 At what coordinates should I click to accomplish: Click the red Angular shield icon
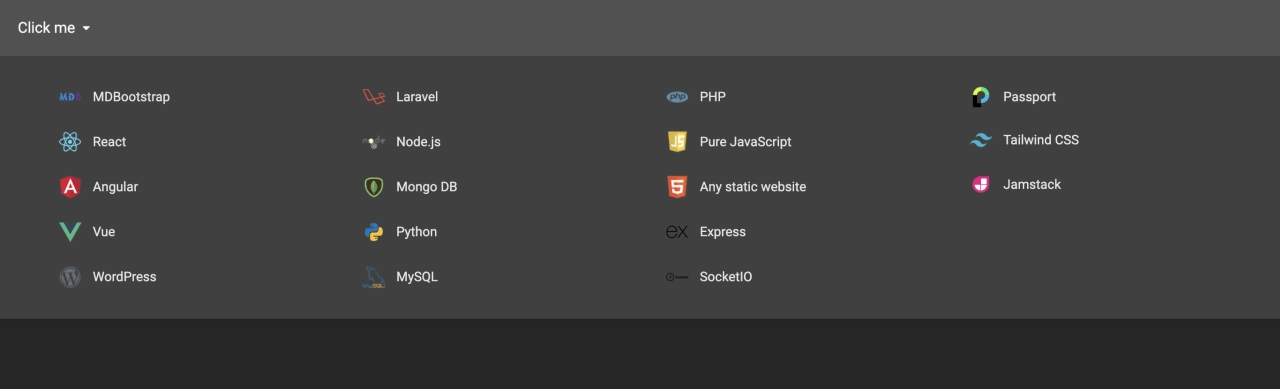[70, 187]
